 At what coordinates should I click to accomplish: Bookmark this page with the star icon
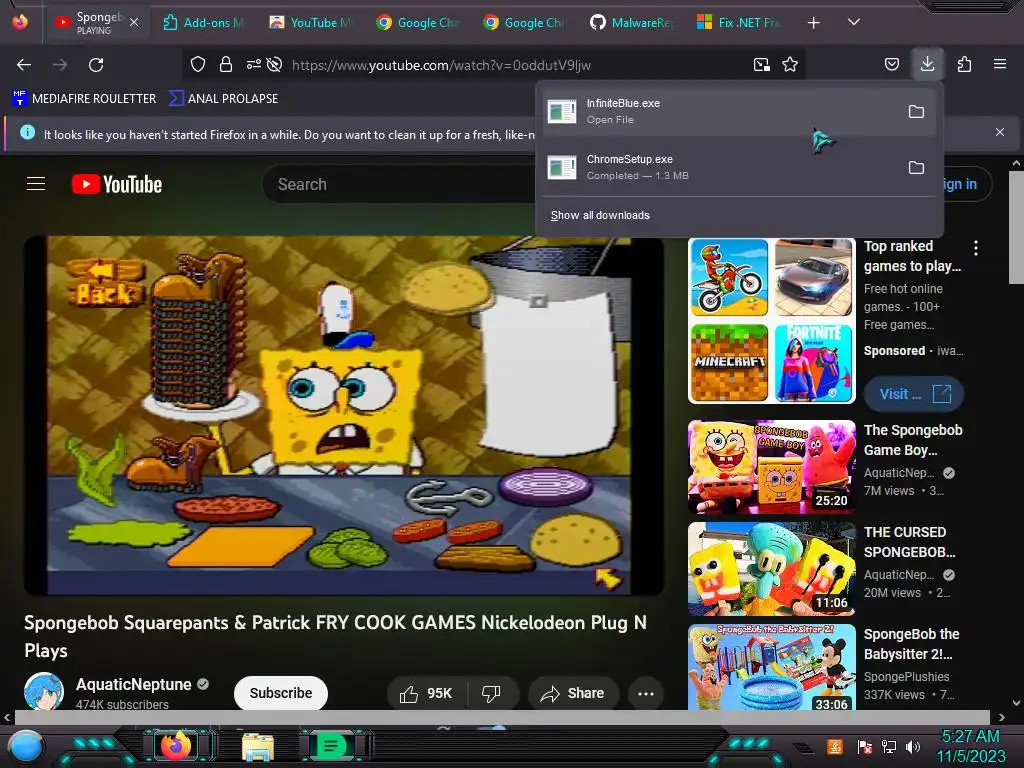(790, 64)
